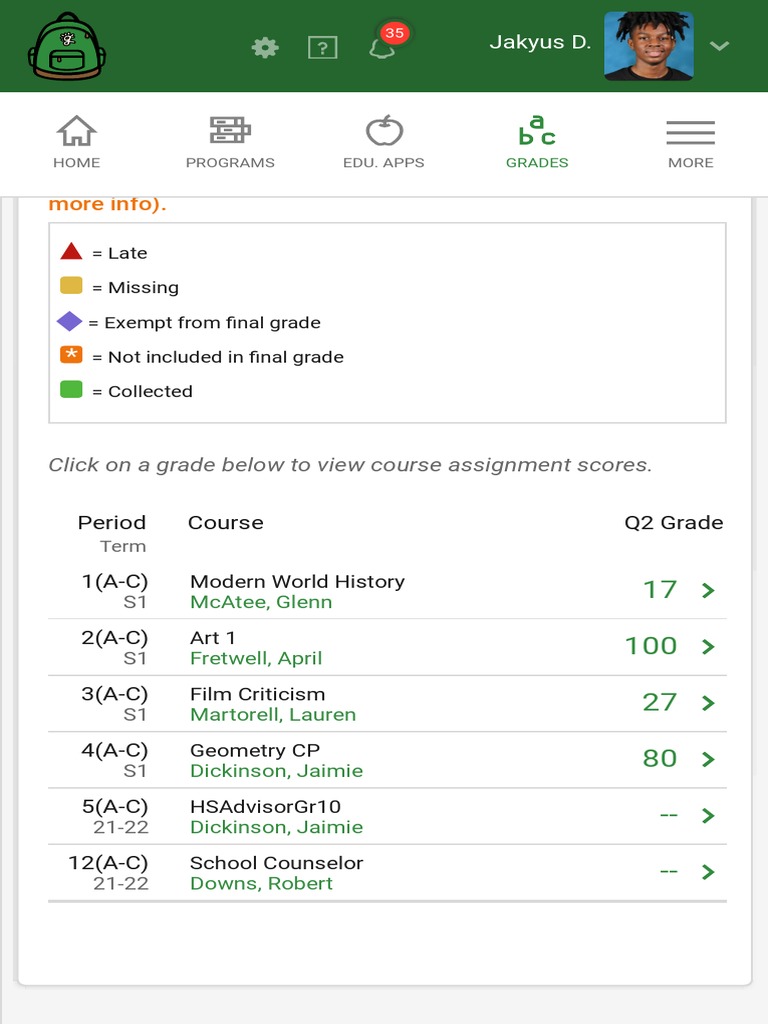Open settings via the gear icon
Image resolution: width=768 pixels, height=1024 pixels.
click(265, 47)
